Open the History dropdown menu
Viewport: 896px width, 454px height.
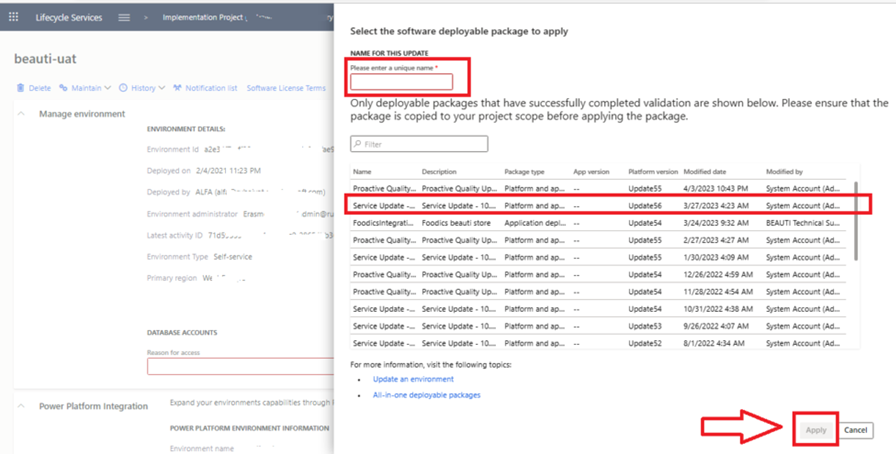pyautogui.click(x=142, y=88)
